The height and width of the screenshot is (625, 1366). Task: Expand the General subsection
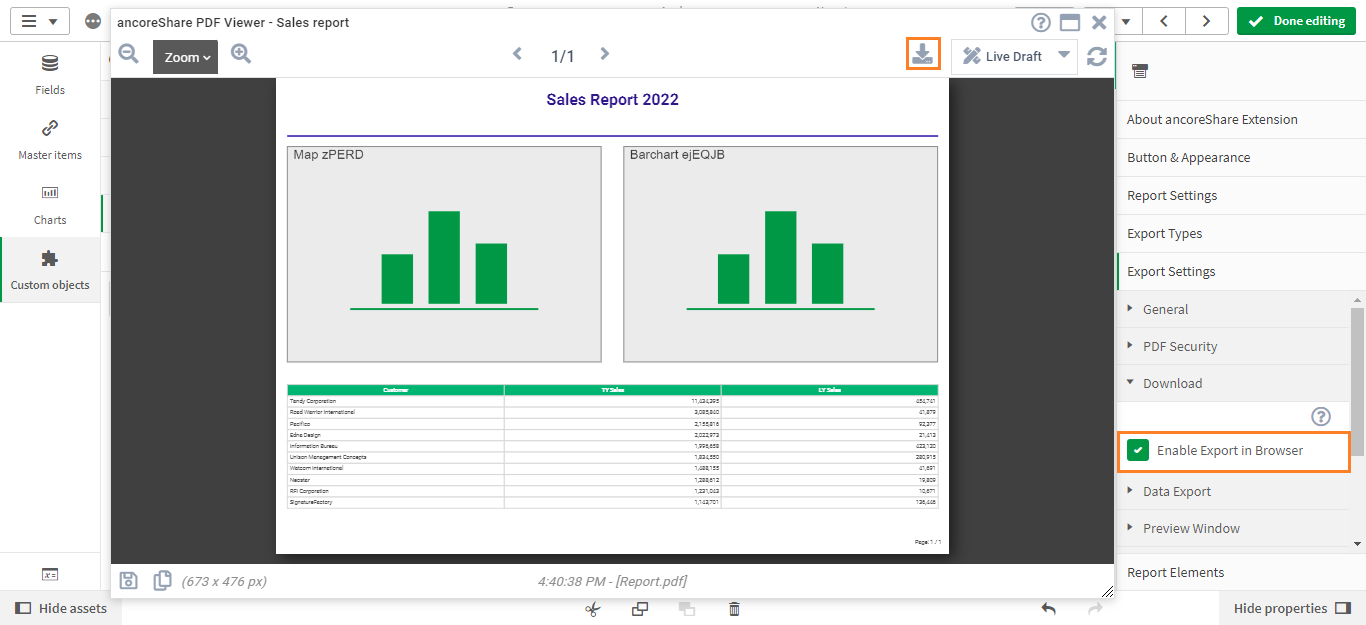pyautogui.click(x=1233, y=309)
